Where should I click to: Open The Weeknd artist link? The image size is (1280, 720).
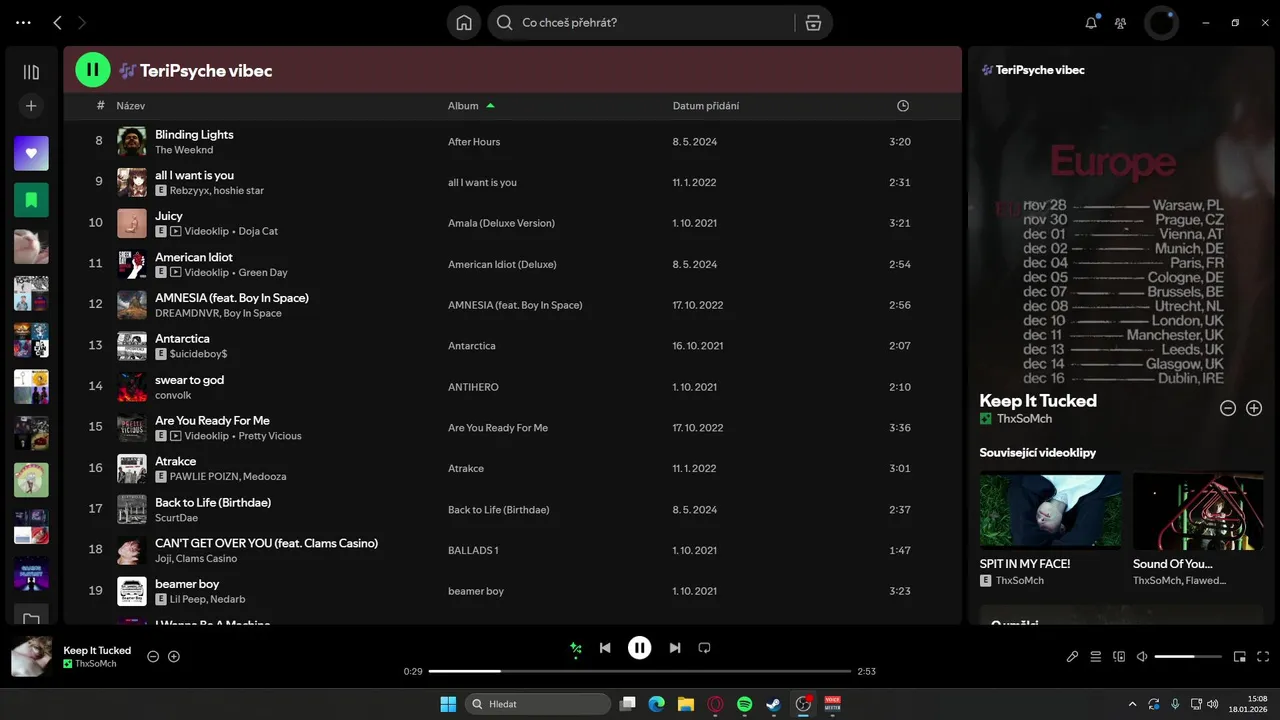pyautogui.click(x=184, y=150)
